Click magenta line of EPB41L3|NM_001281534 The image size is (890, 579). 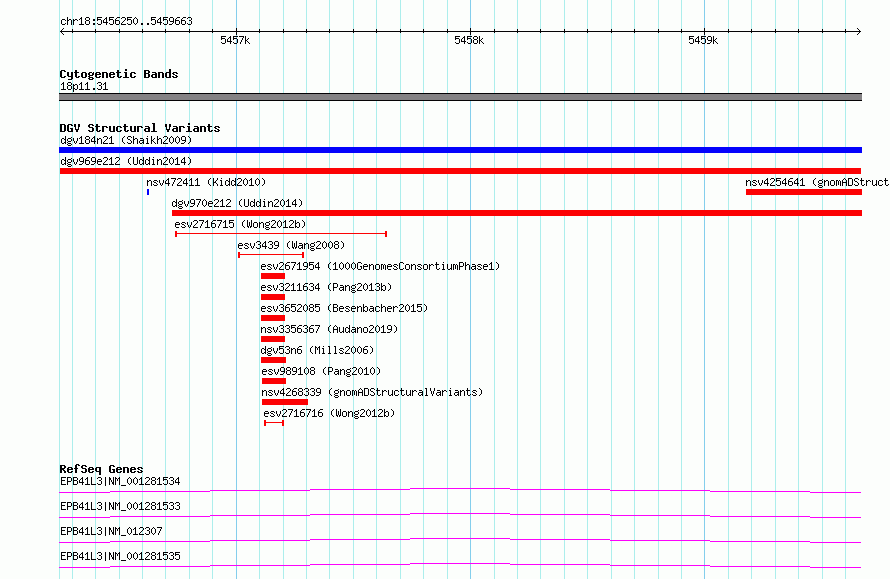coord(460,490)
